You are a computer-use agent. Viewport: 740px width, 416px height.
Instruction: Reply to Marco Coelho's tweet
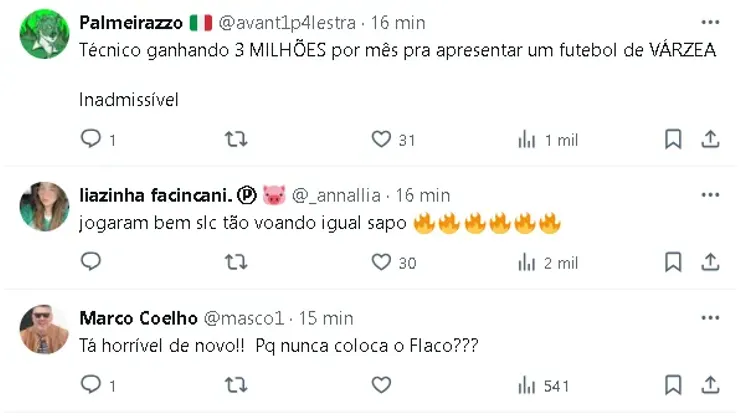(91, 385)
